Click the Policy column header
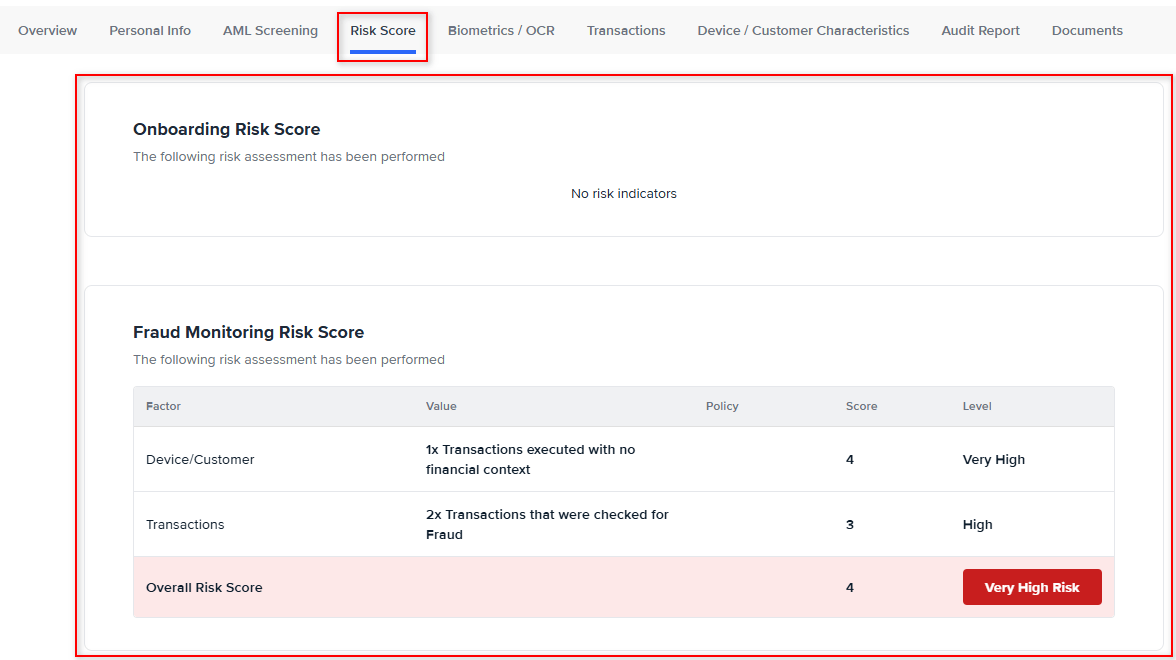The image size is (1176, 660). coord(722,406)
